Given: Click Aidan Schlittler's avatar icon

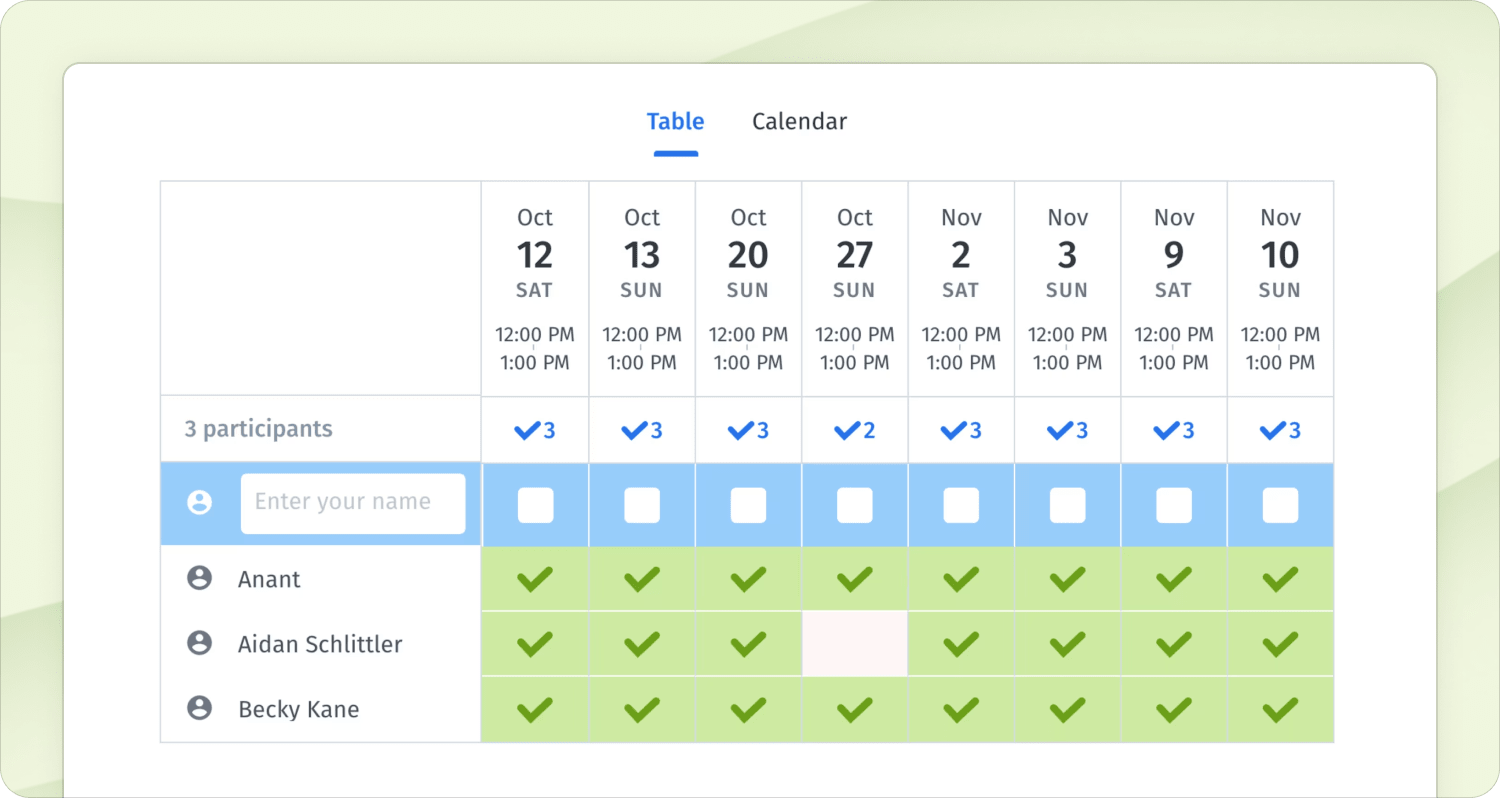Looking at the screenshot, I should point(200,643).
